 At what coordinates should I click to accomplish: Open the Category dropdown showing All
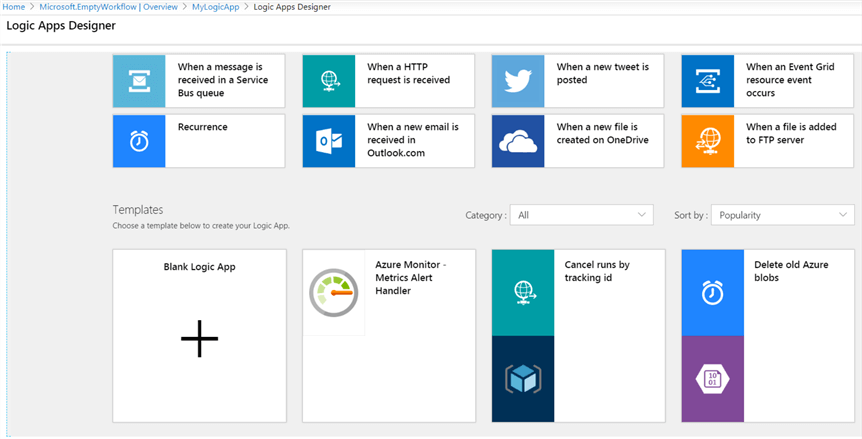pos(581,215)
